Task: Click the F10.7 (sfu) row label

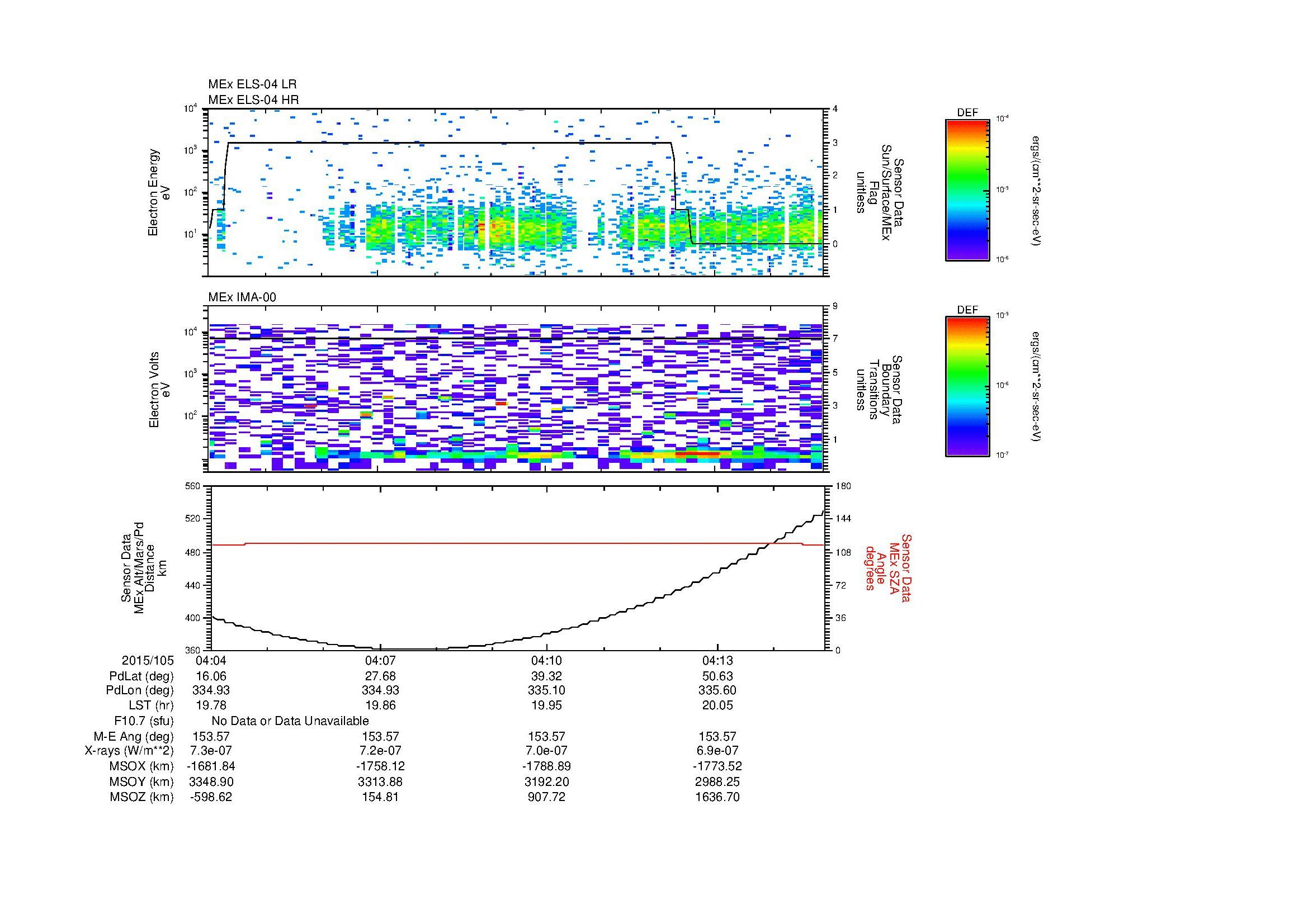Action: (144, 721)
